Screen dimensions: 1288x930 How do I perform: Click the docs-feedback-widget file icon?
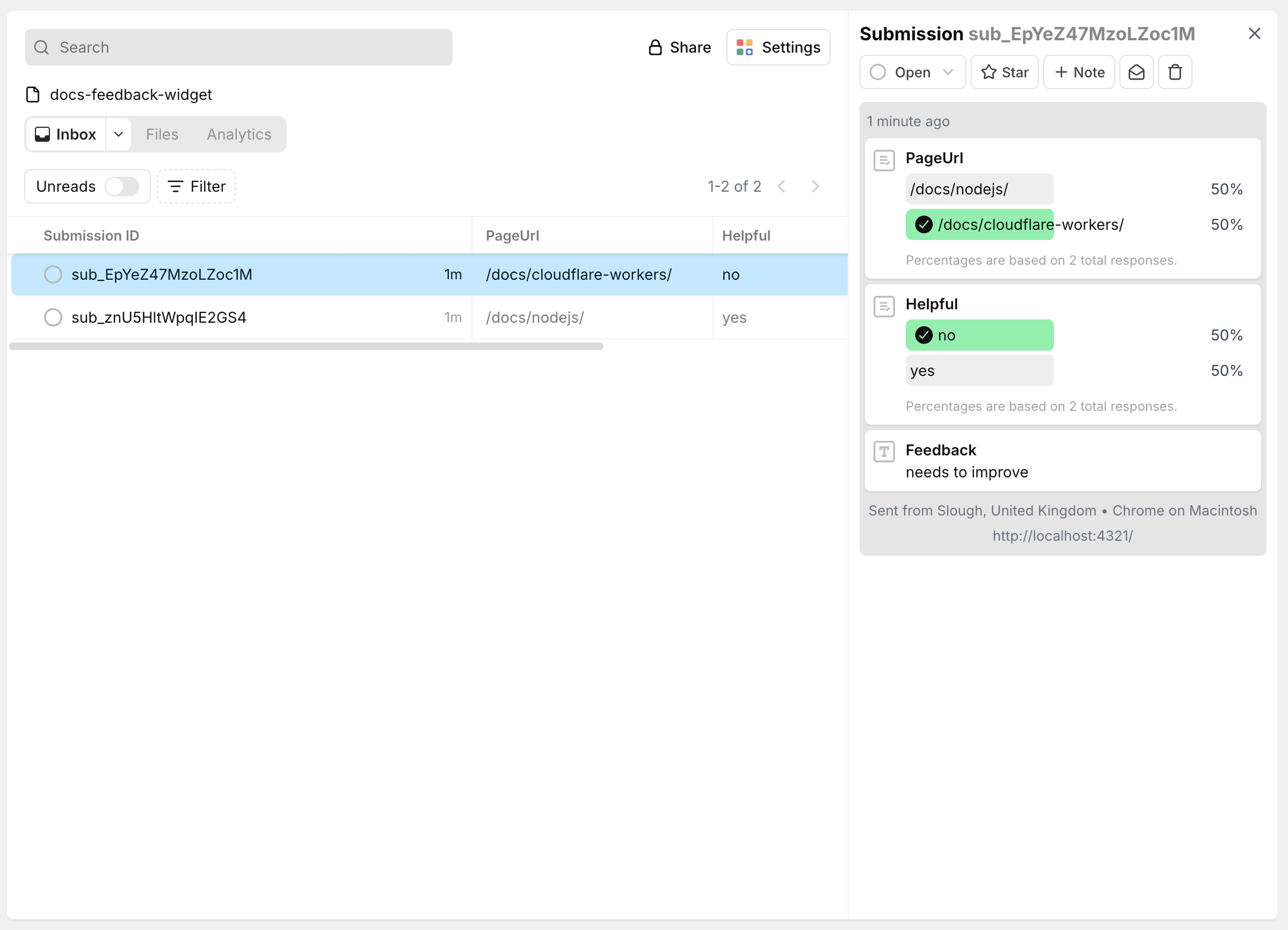(32, 95)
